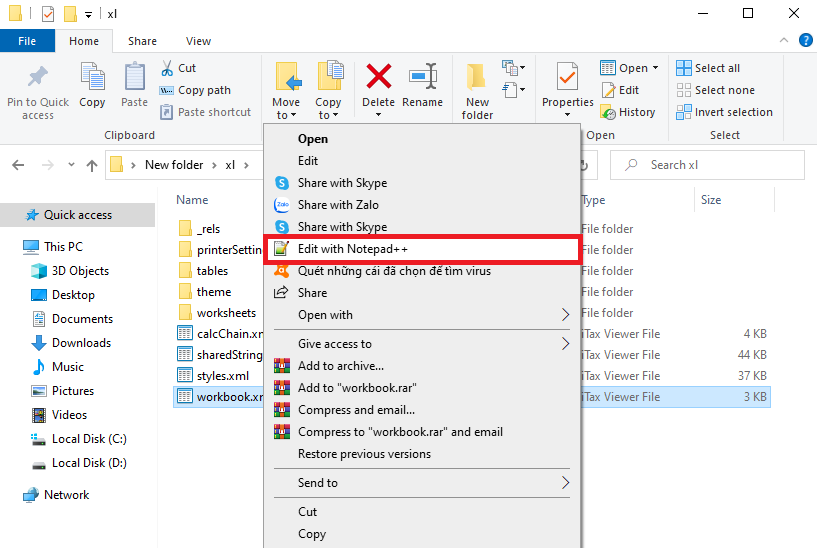This screenshot has height=548, width=818.
Task: Expand the Open with submenu
Action: pos(565,315)
